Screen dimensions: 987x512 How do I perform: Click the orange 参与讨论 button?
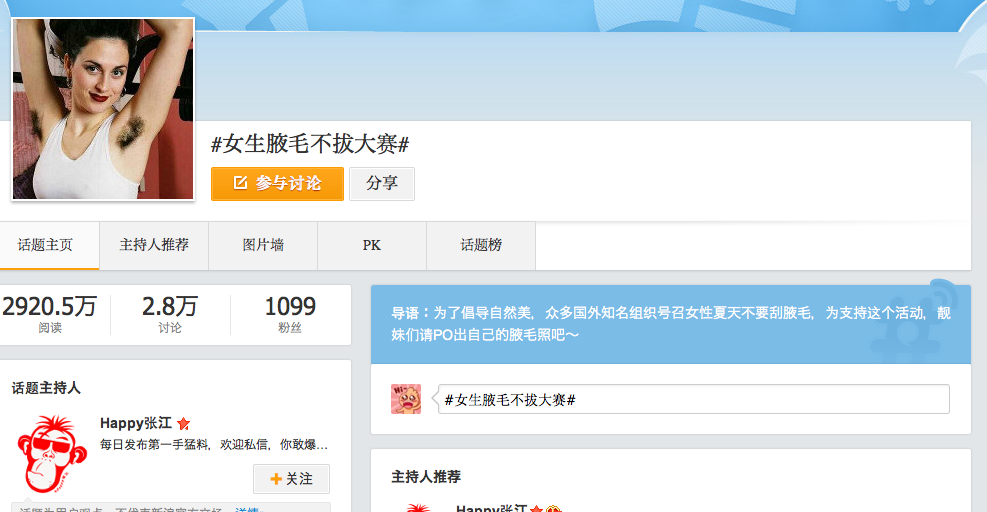[x=277, y=184]
